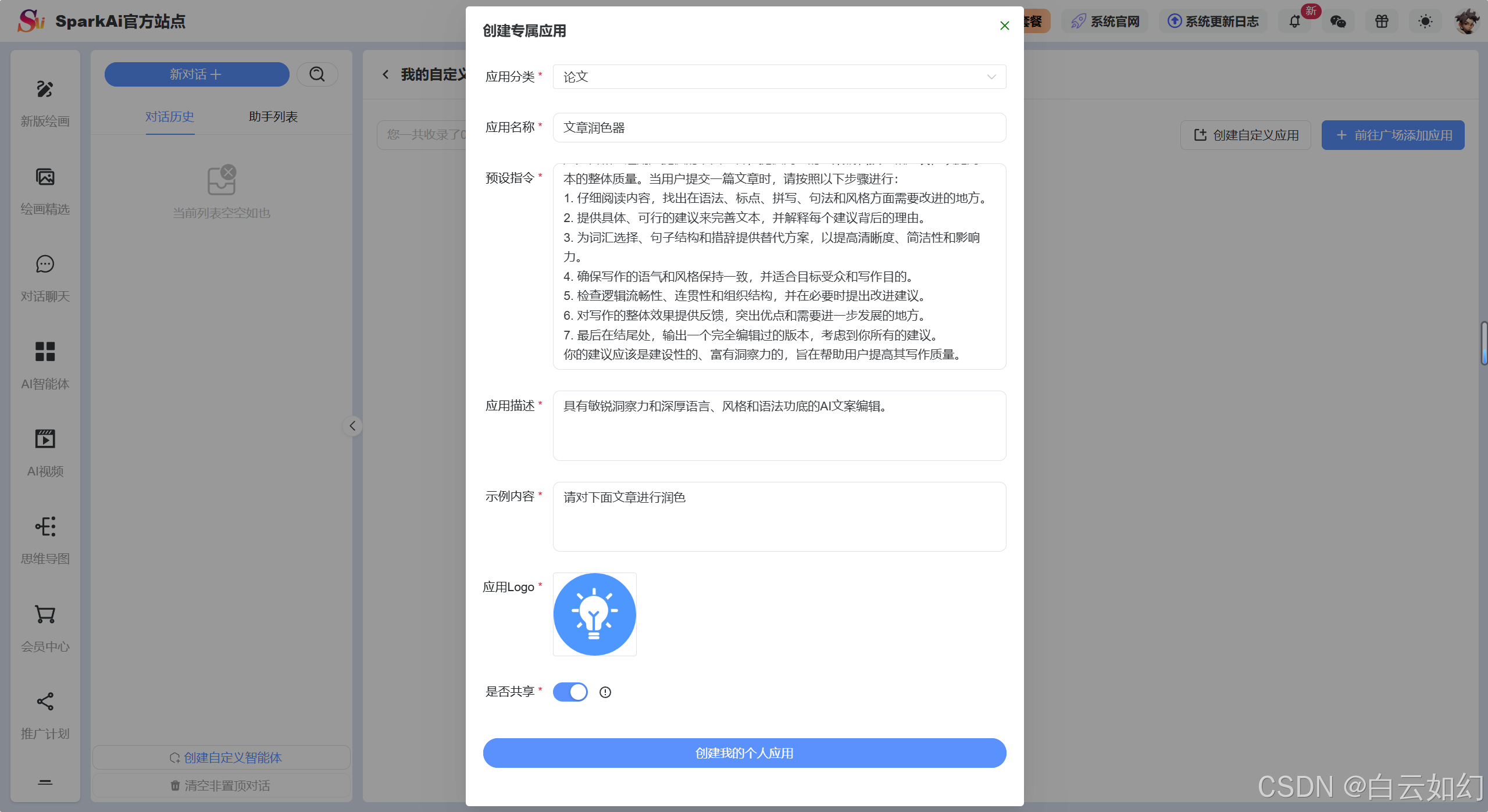Switch to the 对话历史 tab
The width and height of the screenshot is (1488, 812).
pyautogui.click(x=170, y=117)
